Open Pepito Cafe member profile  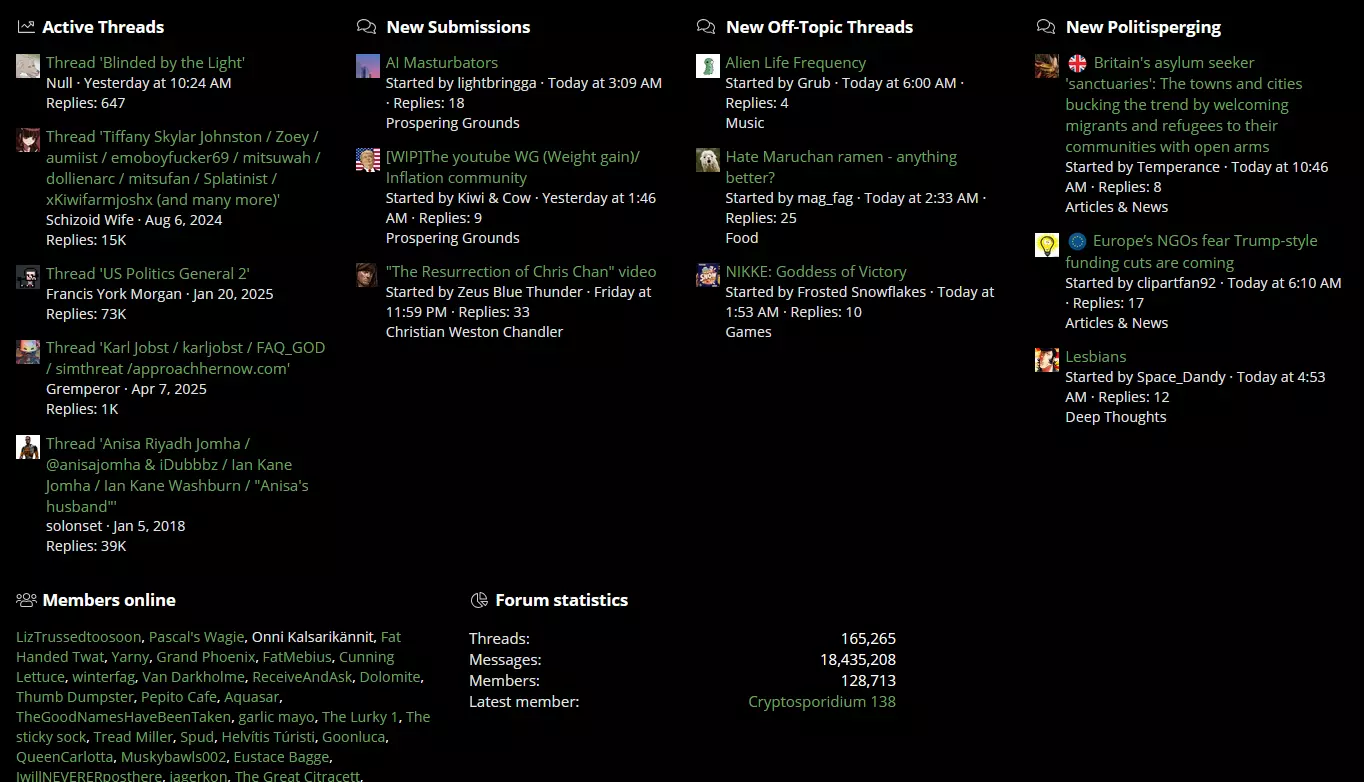point(179,698)
